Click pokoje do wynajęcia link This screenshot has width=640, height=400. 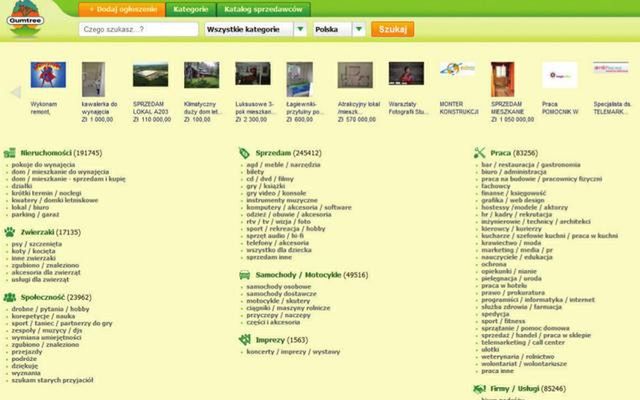[x=43, y=165]
